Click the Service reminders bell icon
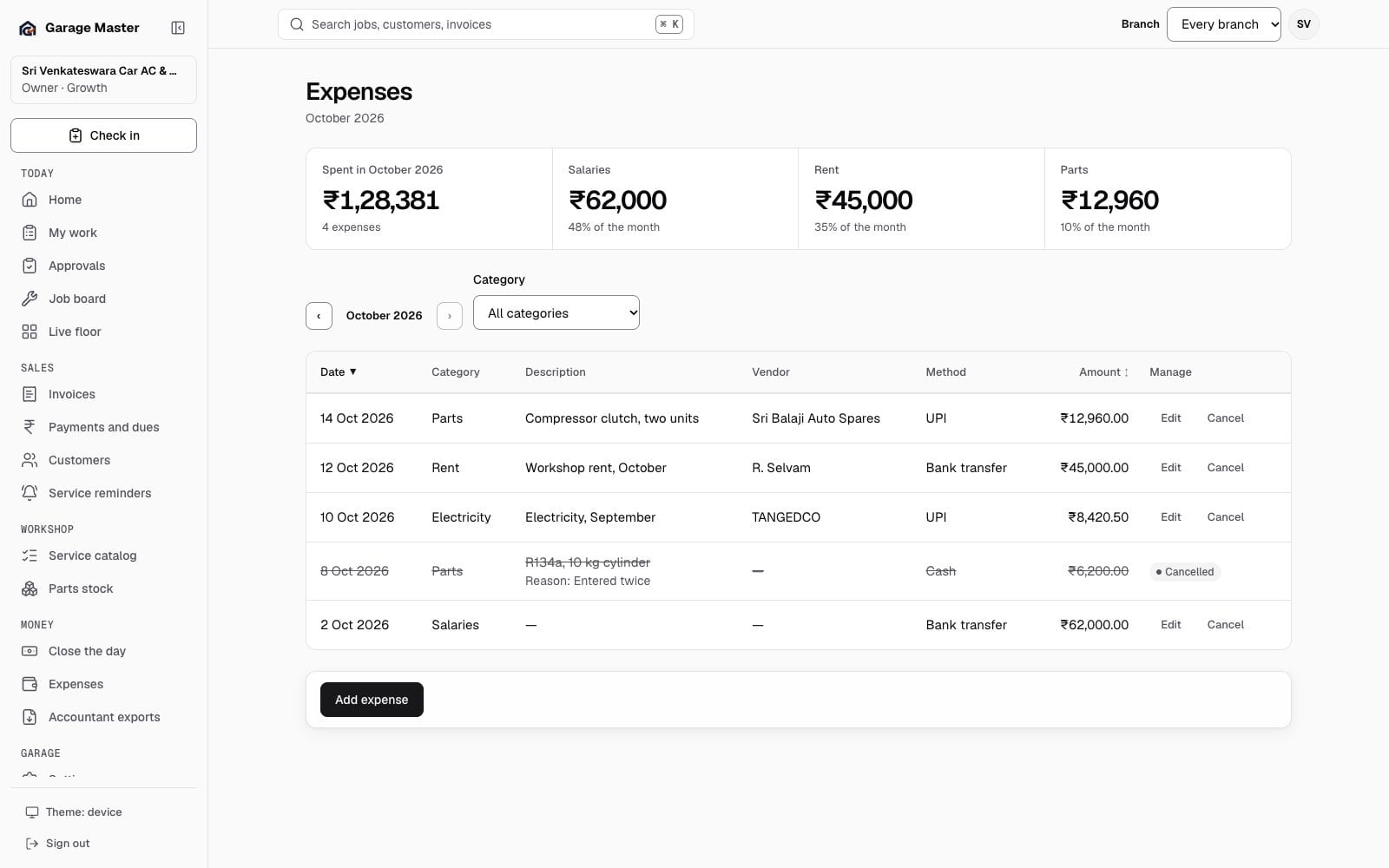 tap(30, 493)
